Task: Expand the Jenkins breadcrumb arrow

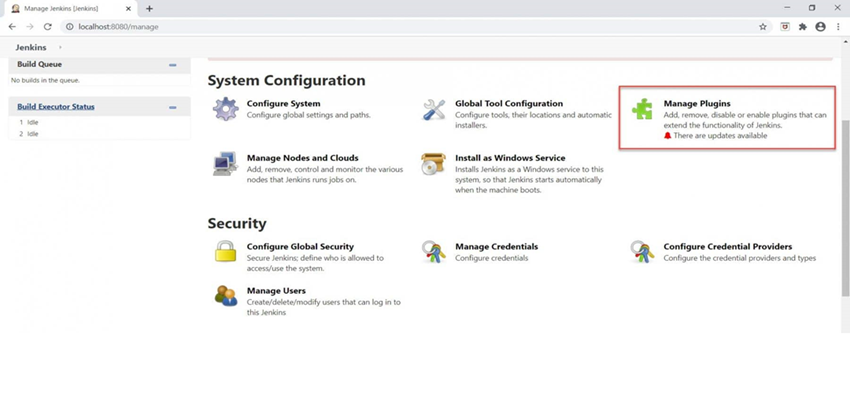Action: pos(60,48)
